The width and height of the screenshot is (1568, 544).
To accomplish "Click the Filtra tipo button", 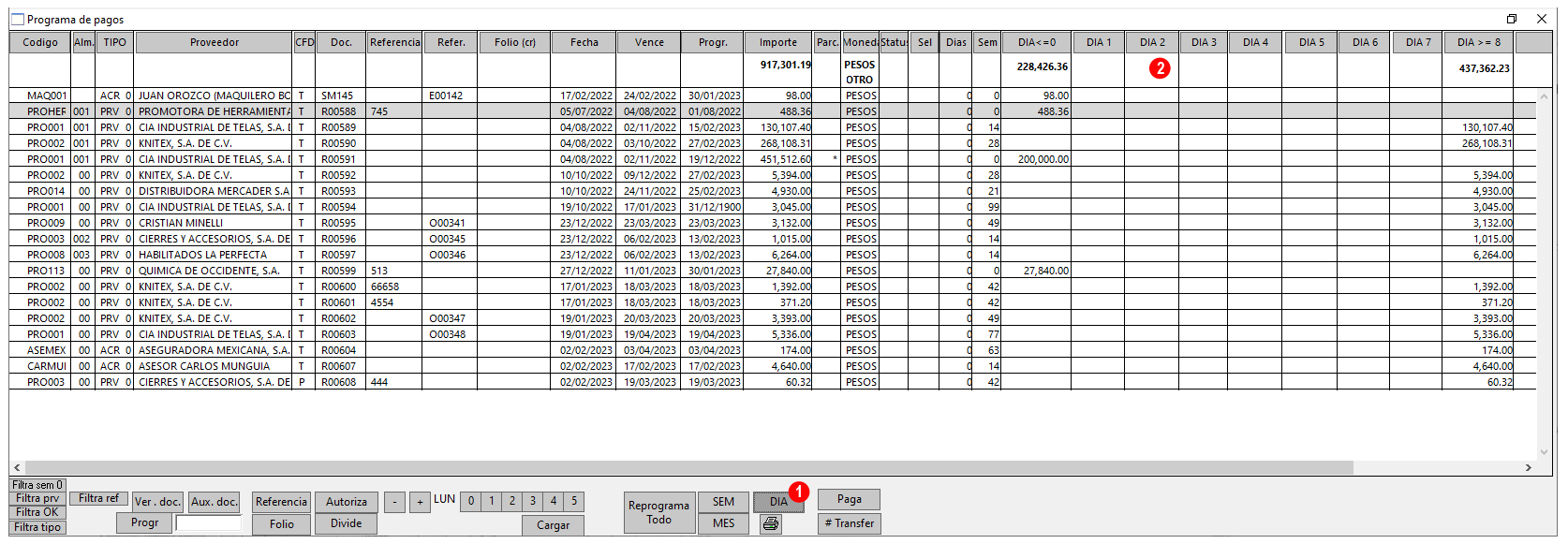I will 37,527.
